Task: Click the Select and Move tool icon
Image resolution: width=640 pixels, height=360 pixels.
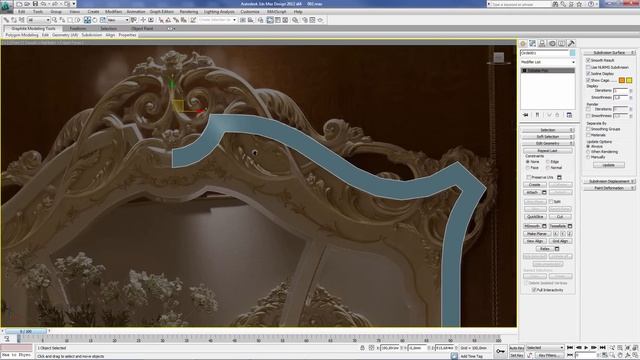Action: coord(87,20)
